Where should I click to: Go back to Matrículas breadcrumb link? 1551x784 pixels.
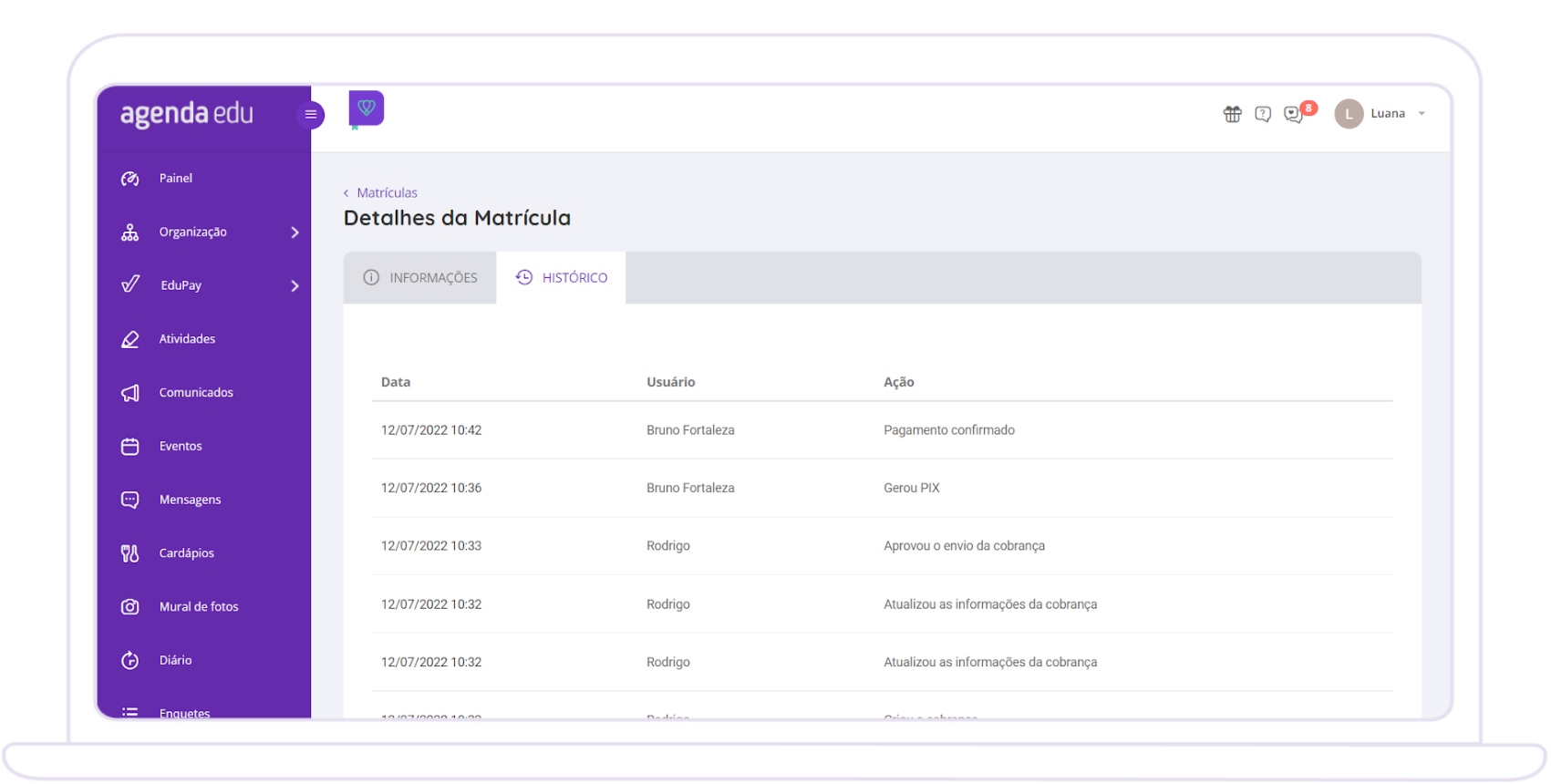click(x=387, y=193)
